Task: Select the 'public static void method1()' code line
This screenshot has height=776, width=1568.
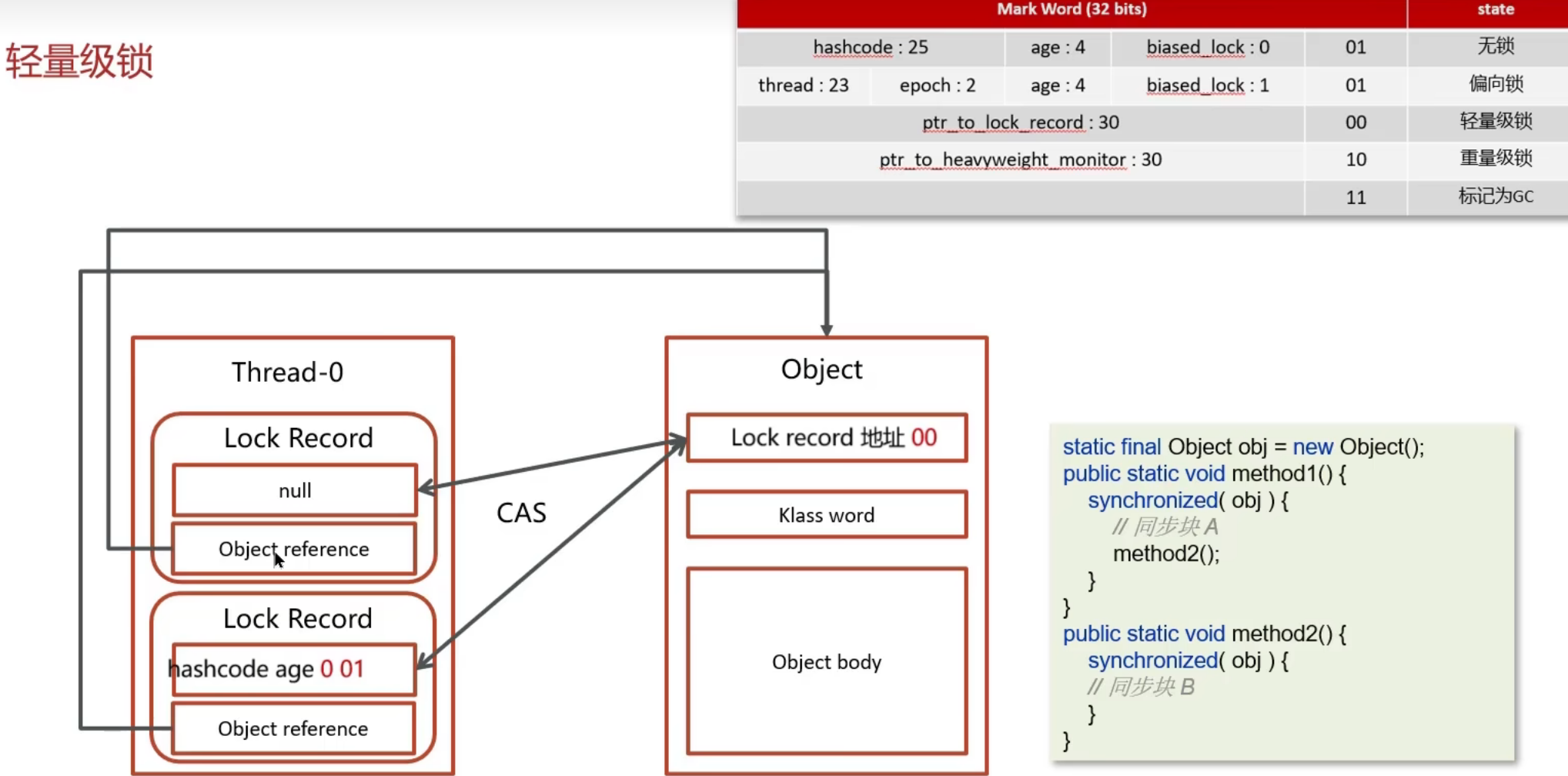Action: pos(1205,473)
